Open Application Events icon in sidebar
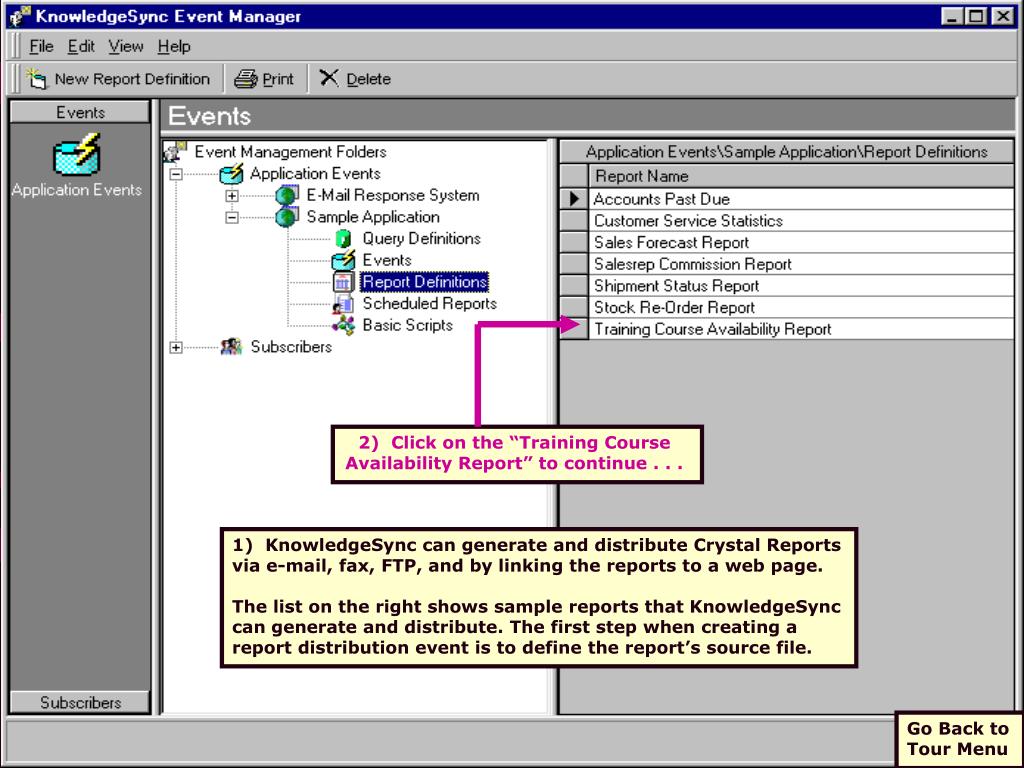1024x768 pixels. coord(76,154)
